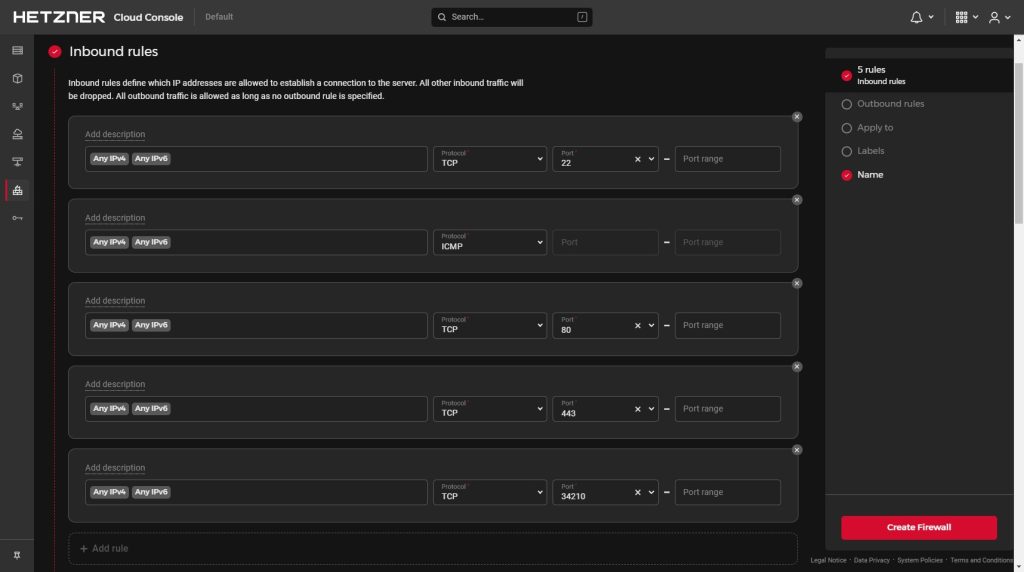Screen dimensions: 1024x572
Task: Open the Security key icon in sidebar
Action: coord(17,218)
